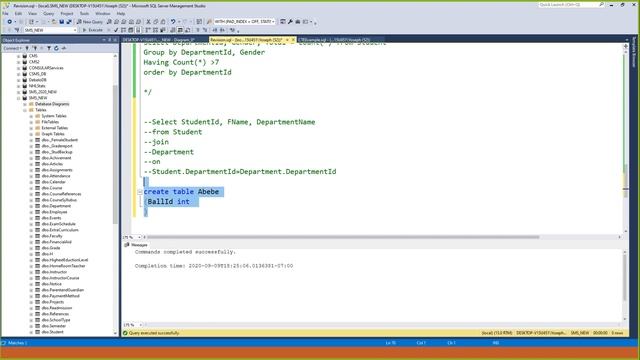Open the Query menu
This screenshot has width=640, height=360.
coord(49,13)
